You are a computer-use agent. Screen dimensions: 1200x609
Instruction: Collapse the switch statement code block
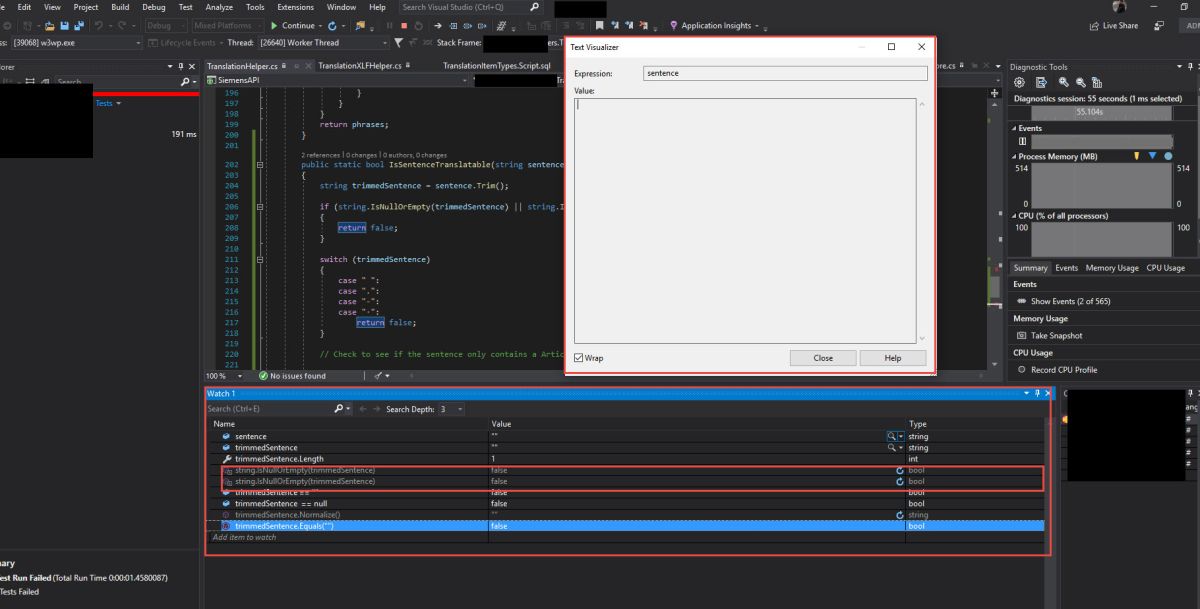click(260, 259)
